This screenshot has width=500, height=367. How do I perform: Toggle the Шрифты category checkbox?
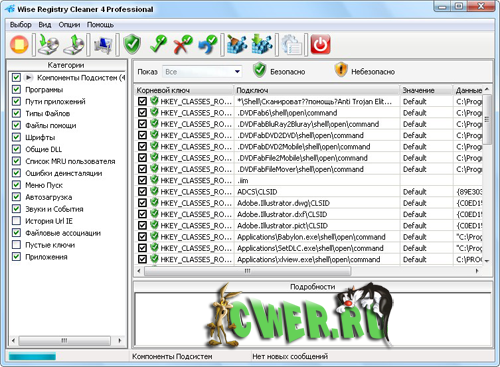16,137
